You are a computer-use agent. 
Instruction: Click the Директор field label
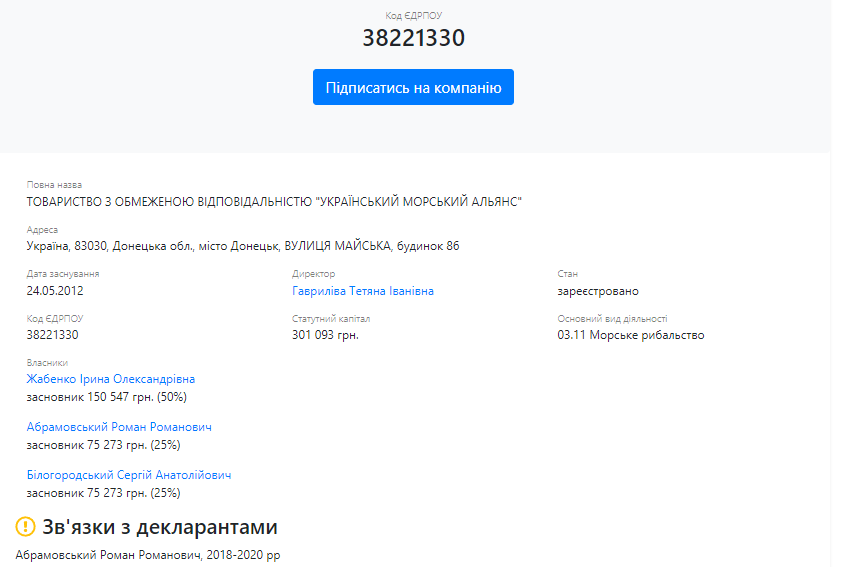(313, 274)
